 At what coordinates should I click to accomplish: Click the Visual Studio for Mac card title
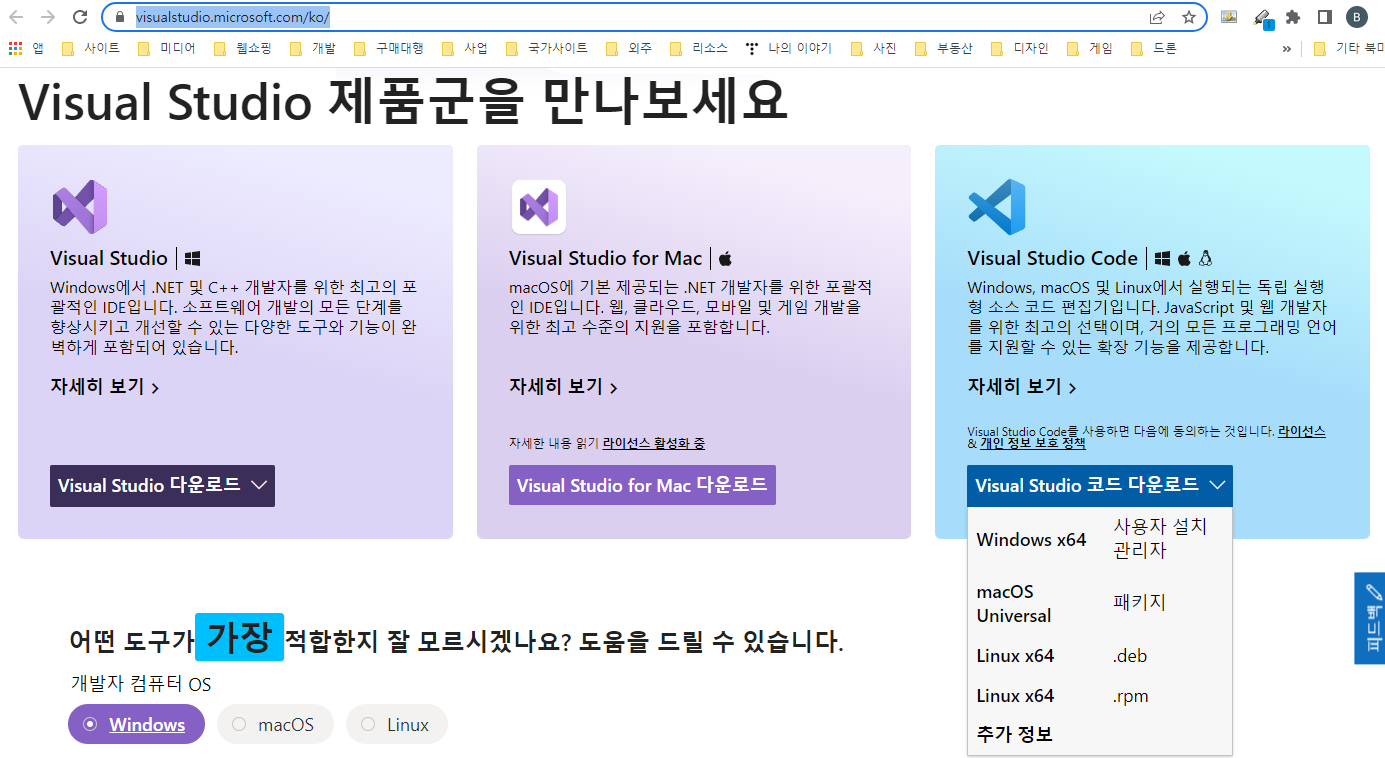coord(606,258)
